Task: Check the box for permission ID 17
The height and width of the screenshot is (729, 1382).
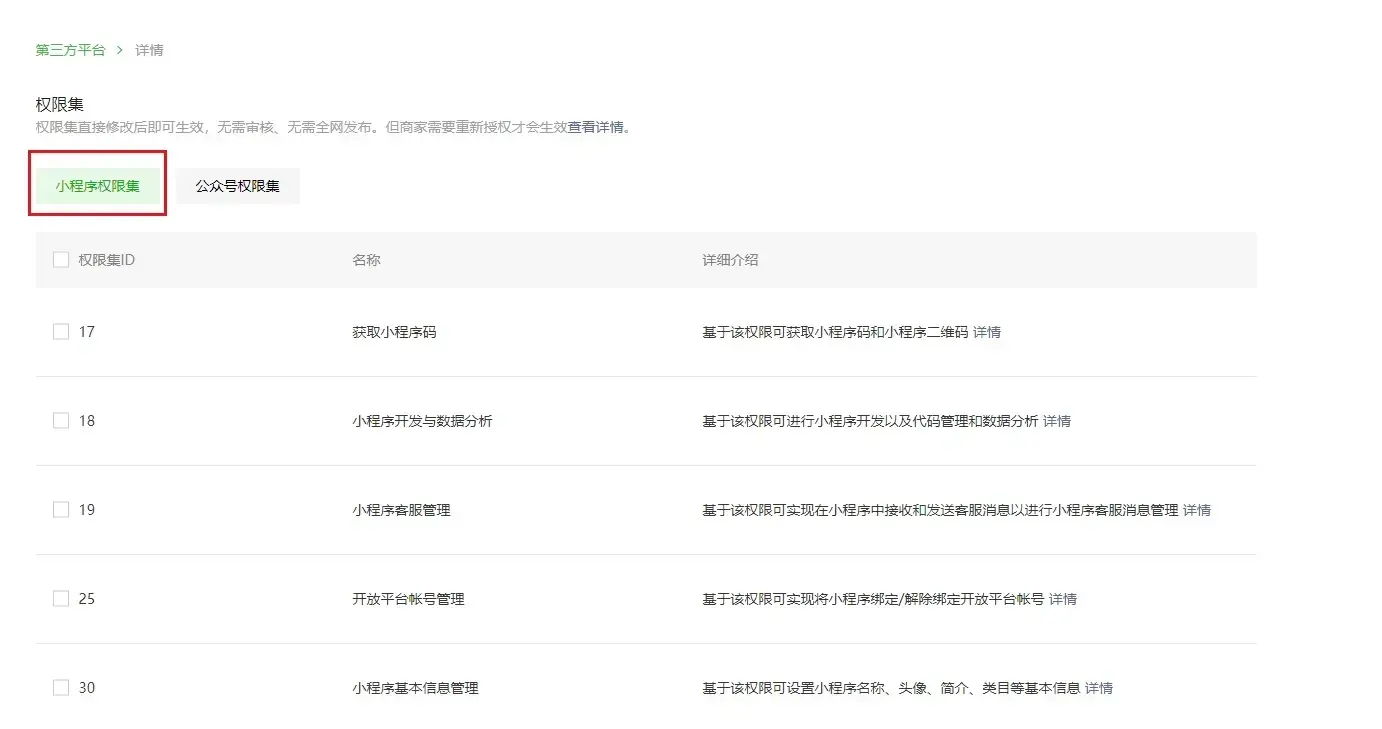Action: (x=61, y=332)
